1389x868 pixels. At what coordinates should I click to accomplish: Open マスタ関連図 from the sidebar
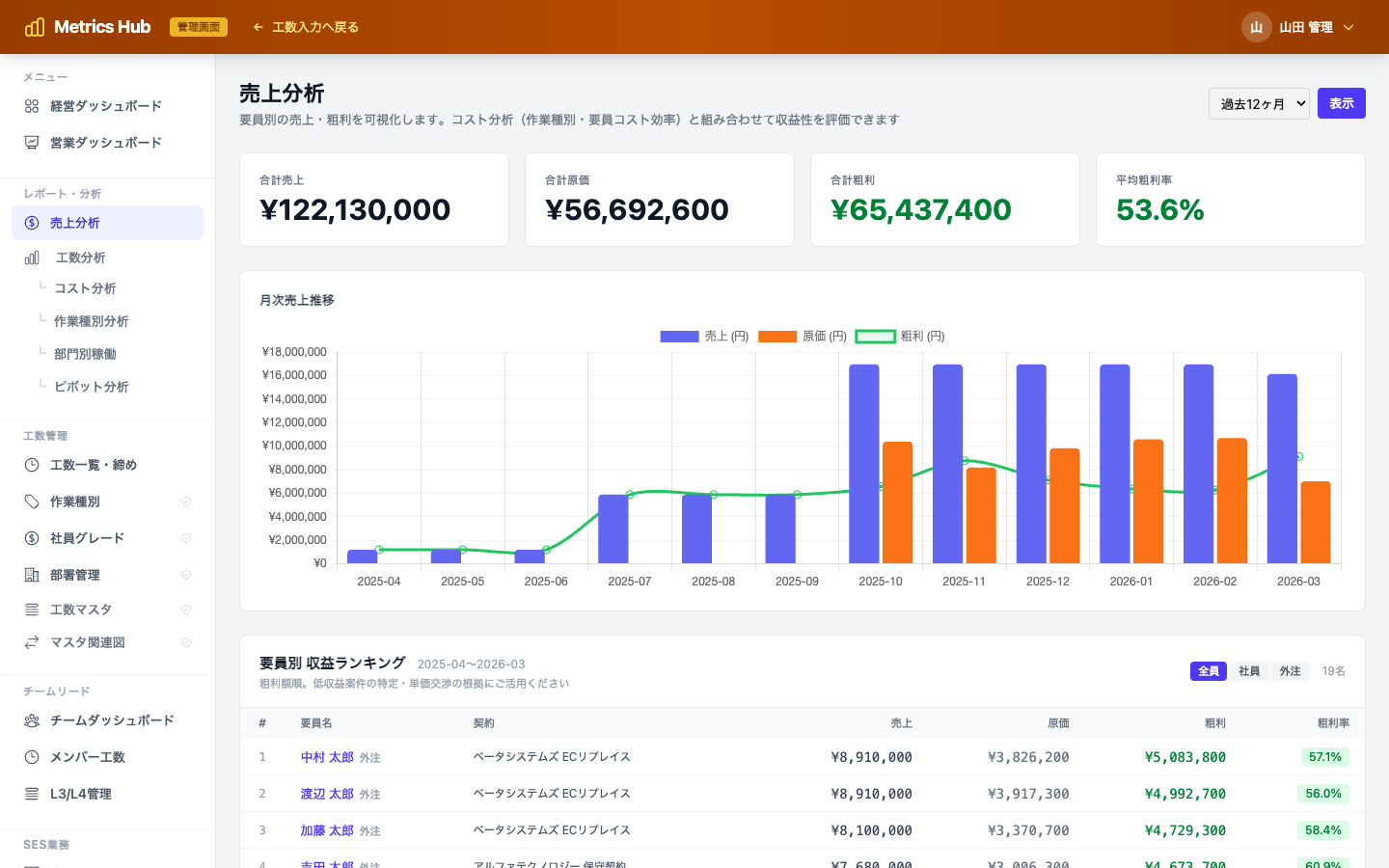tap(89, 642)
